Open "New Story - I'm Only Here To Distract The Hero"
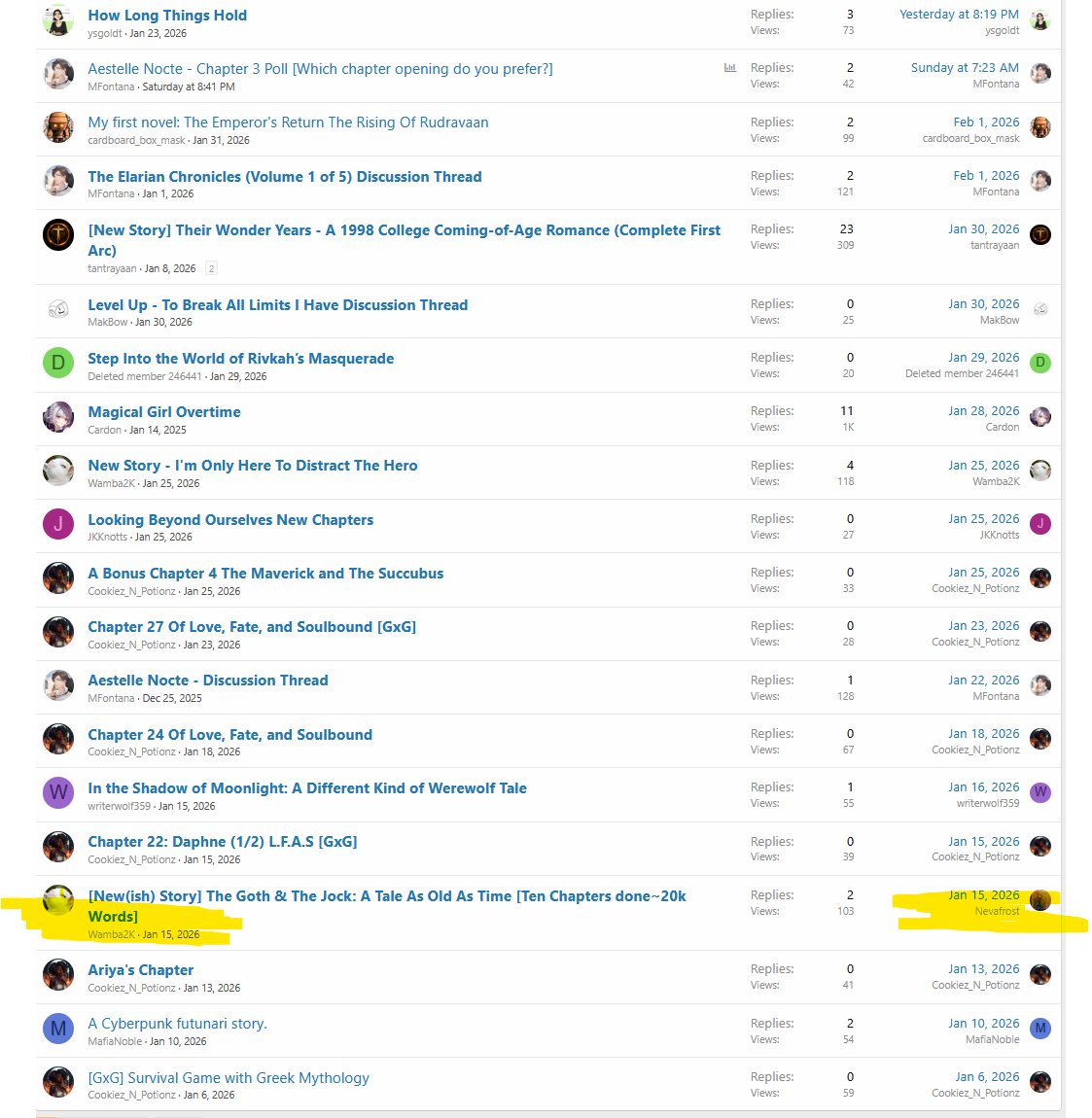 [x=253, y=466]
